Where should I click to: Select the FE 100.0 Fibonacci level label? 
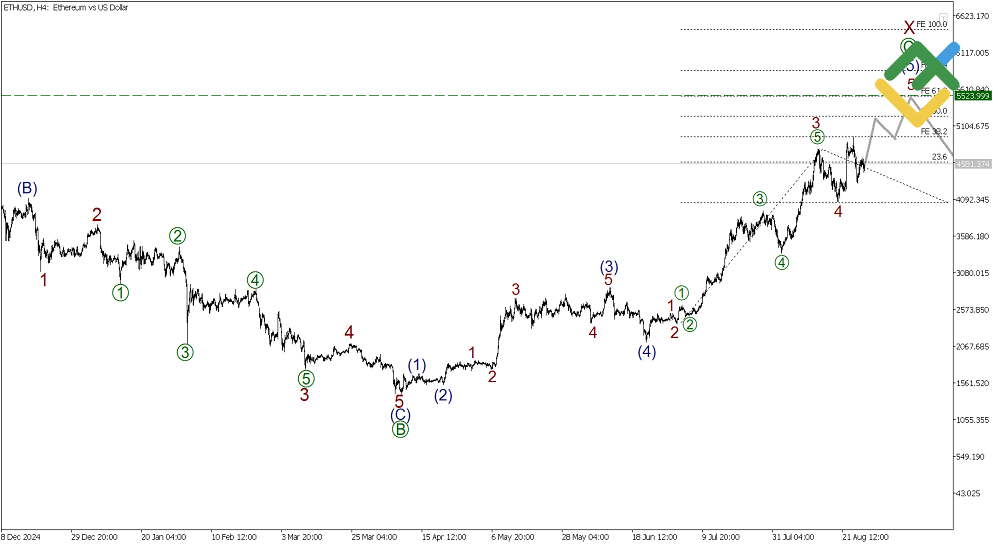[930, 25]
